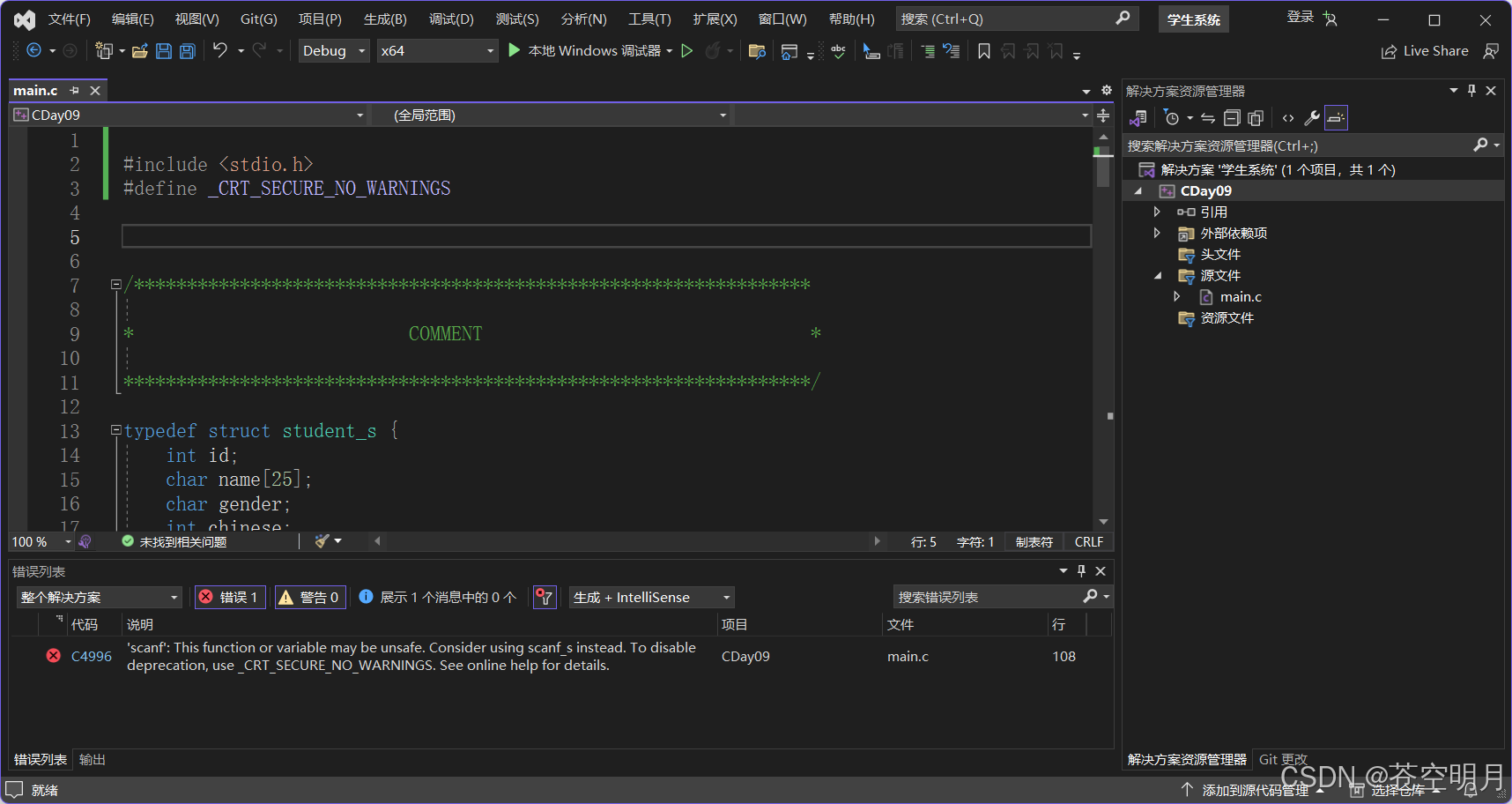Open the Debug configuration dropdown
The image size is (1512, 804).
click(334, 51)
